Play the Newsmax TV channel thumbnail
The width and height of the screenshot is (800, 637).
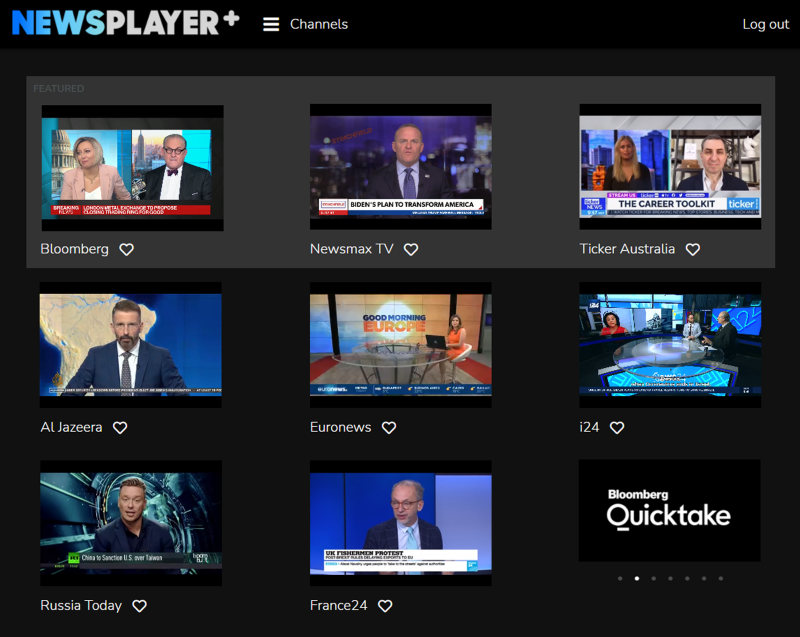(x=401, y=167)
